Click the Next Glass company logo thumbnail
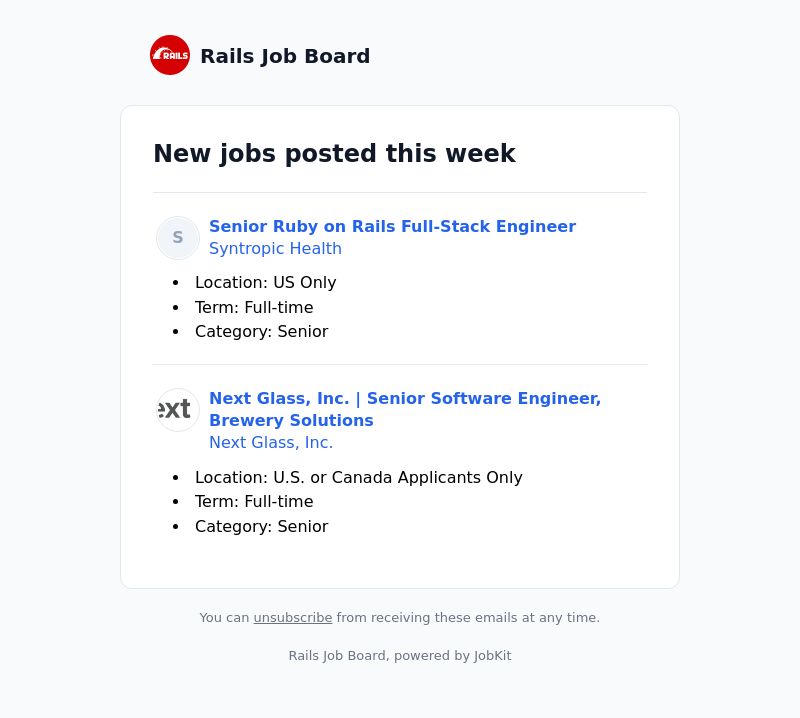The height and width of the screenshot is (718, 800). point(178,410)
